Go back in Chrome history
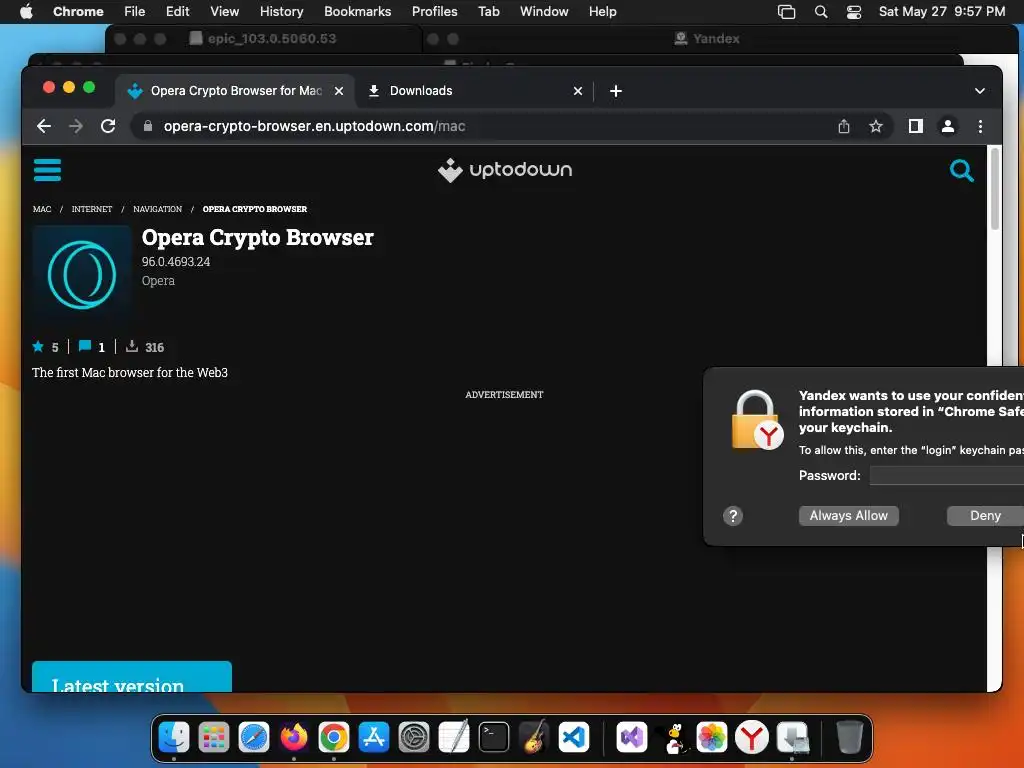1024x768 pixels. point(44,126)
